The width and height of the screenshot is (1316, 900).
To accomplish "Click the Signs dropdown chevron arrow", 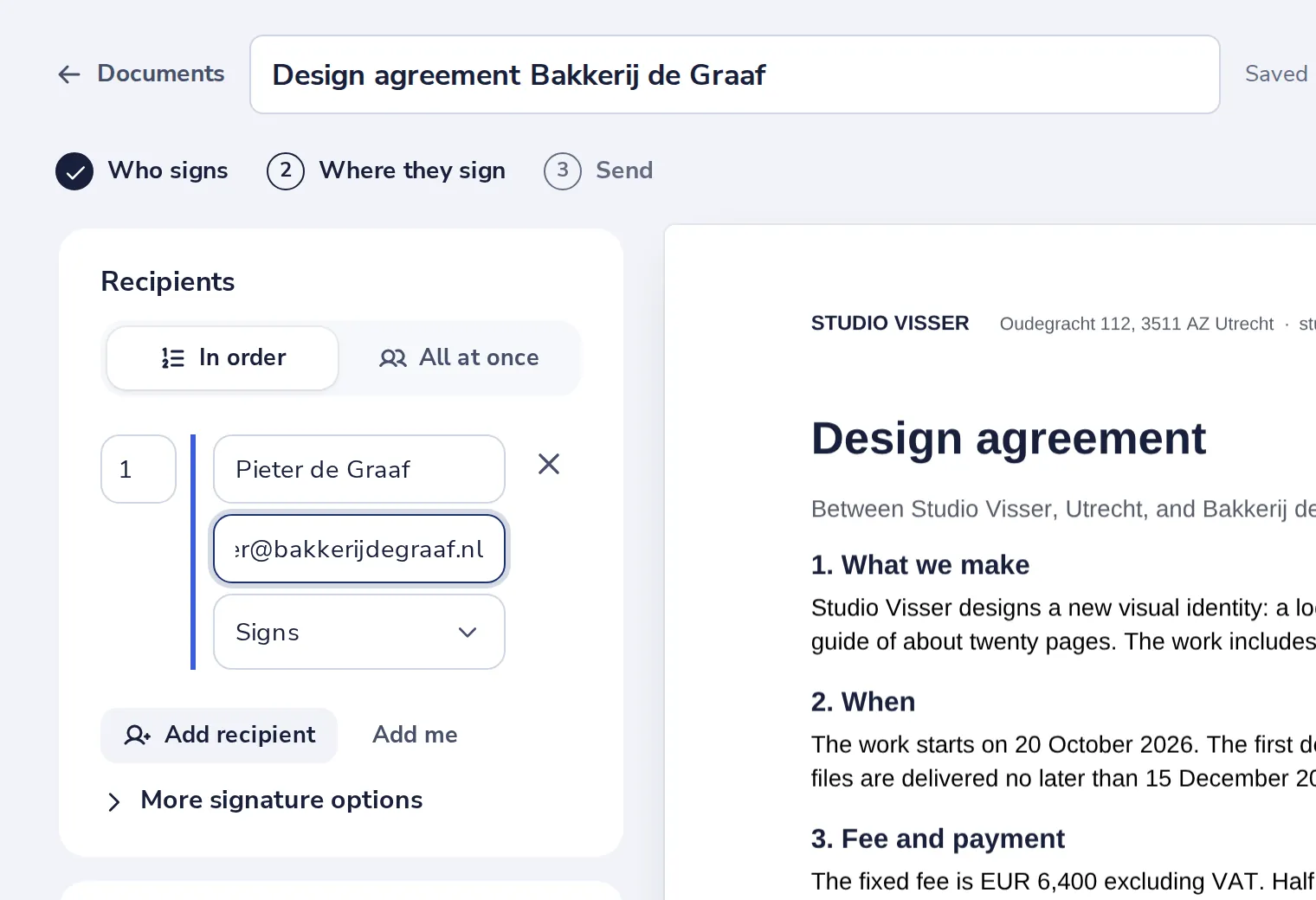I will click(468, 633).
